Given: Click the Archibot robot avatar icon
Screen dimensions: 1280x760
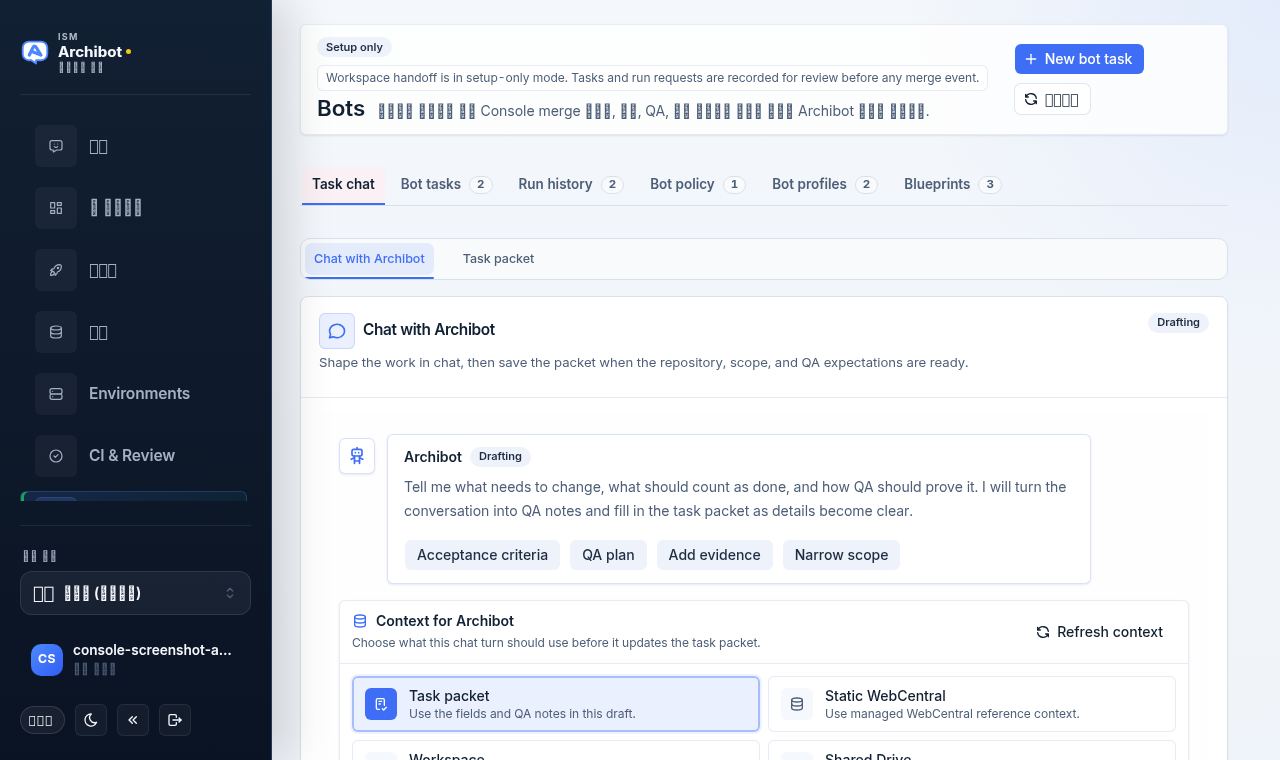Looking at the screenshot, I should [x=357, y=456].
